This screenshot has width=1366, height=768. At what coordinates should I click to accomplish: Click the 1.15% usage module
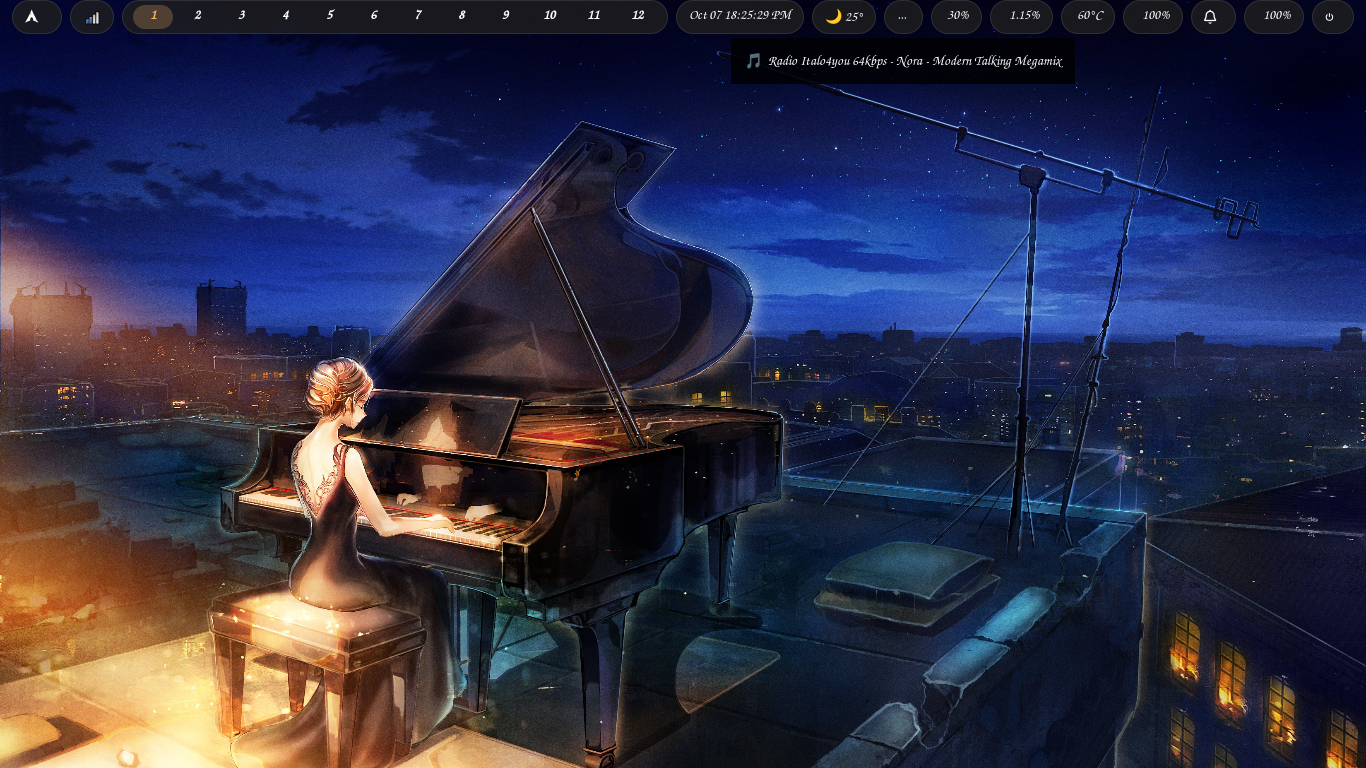1021,17
